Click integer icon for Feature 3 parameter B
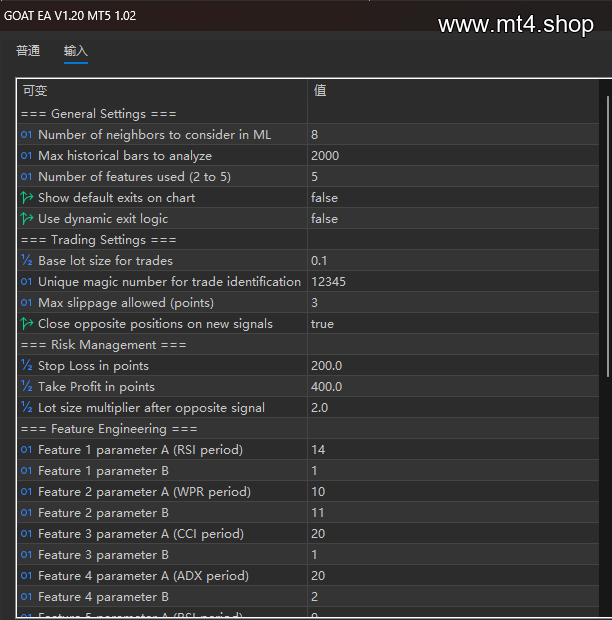This screenshot has width=612, height=620. point(26,555)
